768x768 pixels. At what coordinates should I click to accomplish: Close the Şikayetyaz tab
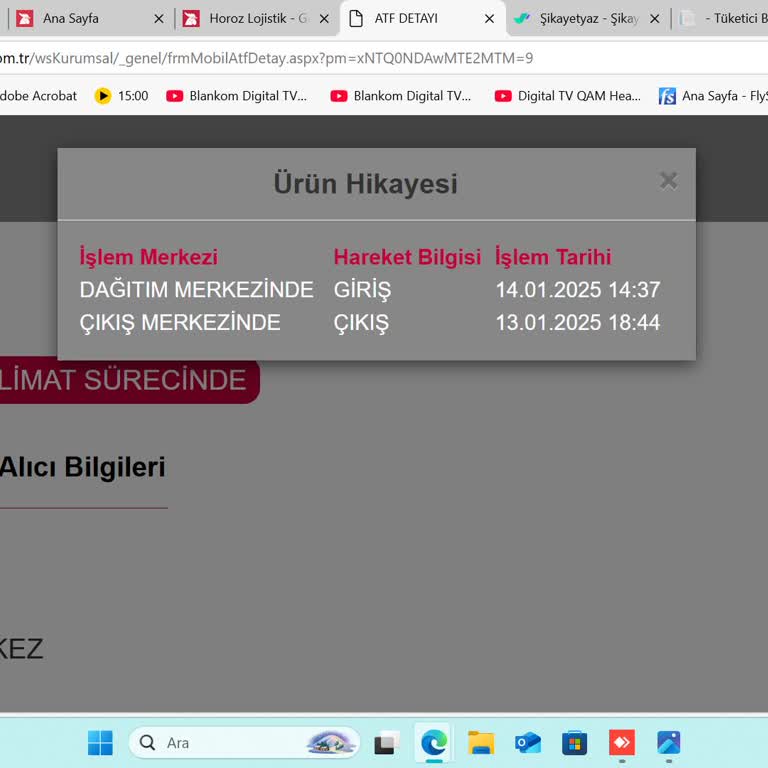click(654, 19)
